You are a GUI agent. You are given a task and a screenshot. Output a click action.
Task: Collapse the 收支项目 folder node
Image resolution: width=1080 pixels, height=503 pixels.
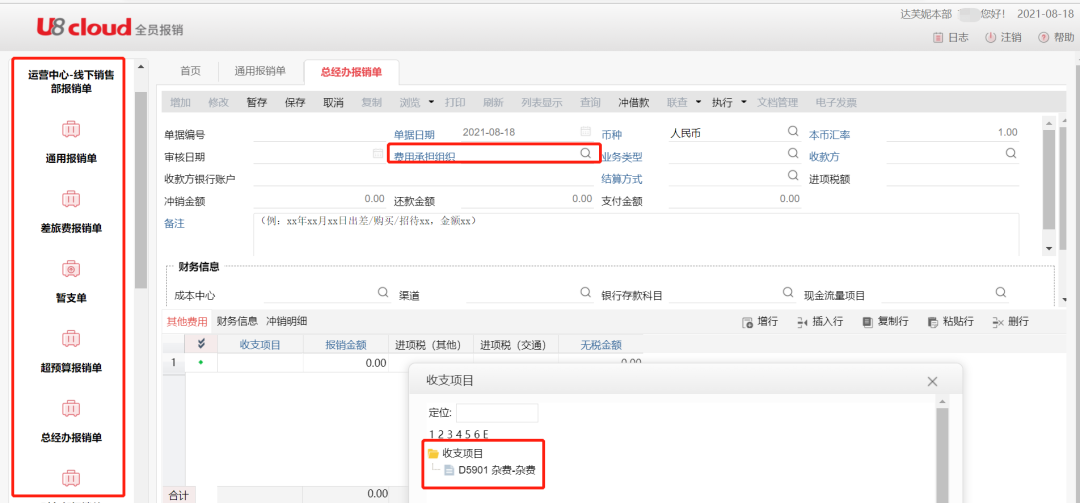click(x=433, y=453)
